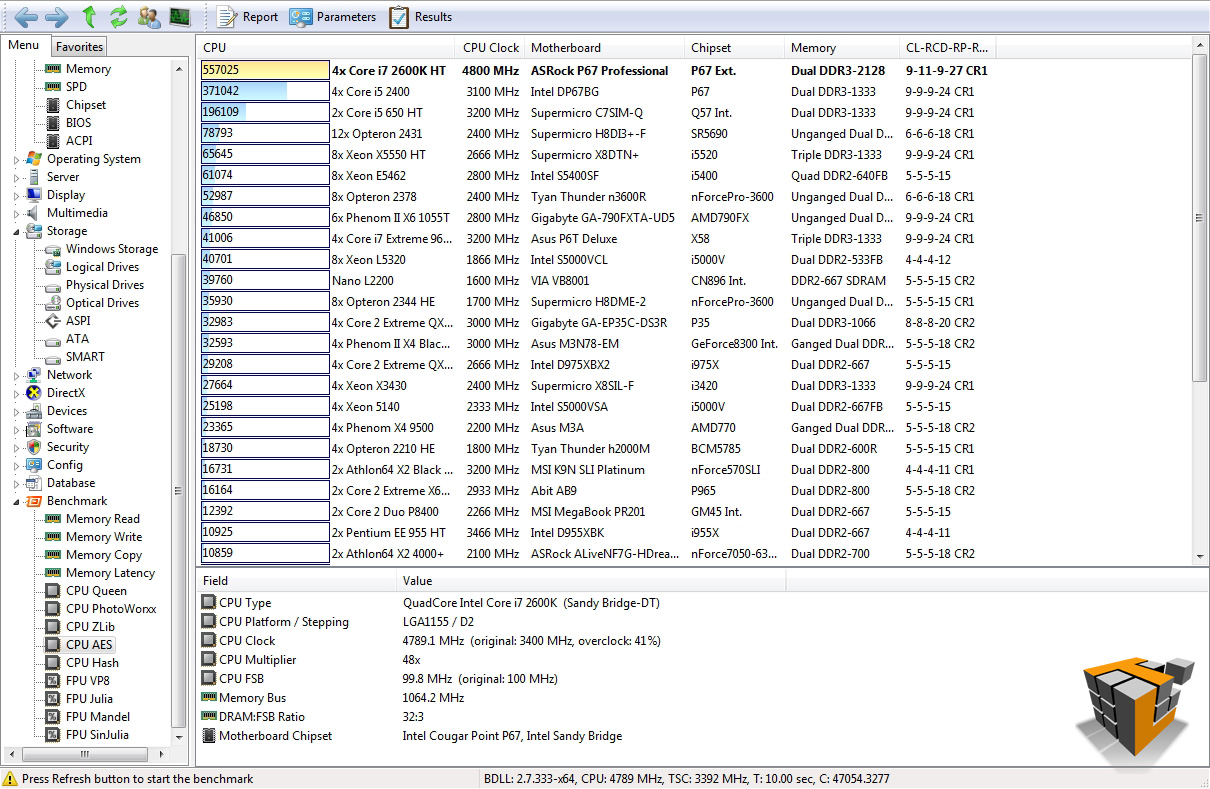Collapse the Benchmark tree node

[x=17, y=501]
